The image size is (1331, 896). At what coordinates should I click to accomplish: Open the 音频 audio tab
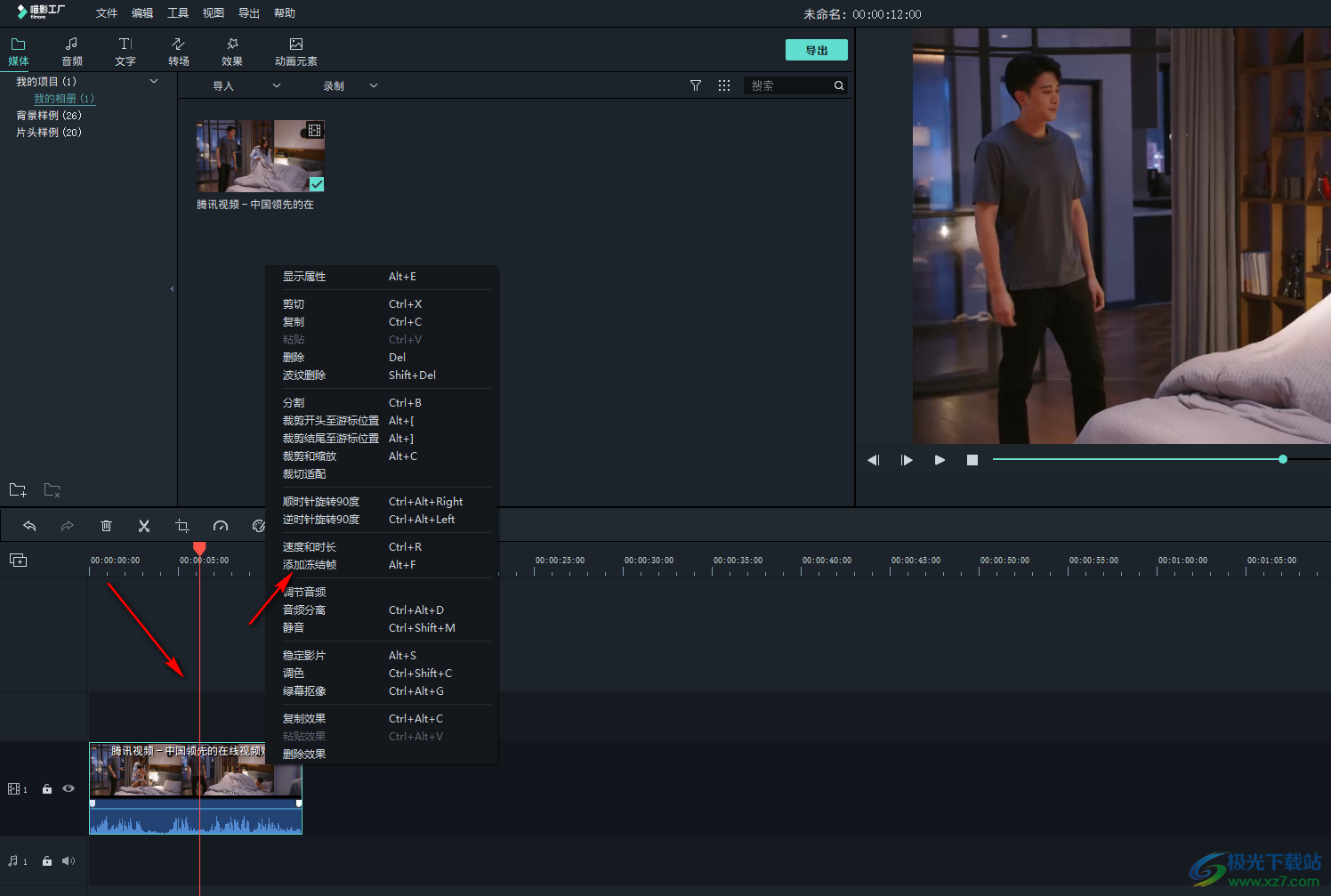click(x=72, y=52)
